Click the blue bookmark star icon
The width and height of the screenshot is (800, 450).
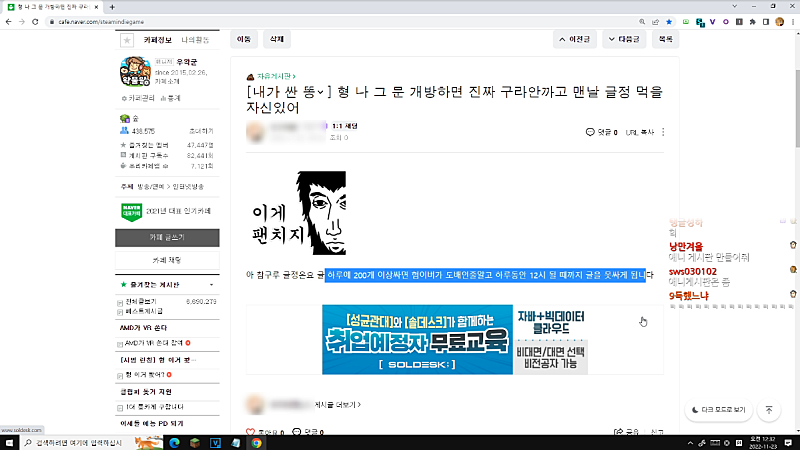point(669,22)
